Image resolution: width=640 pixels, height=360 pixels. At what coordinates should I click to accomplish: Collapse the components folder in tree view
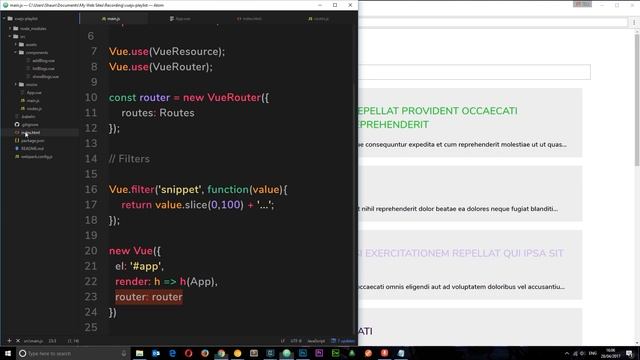pos(16,53)
